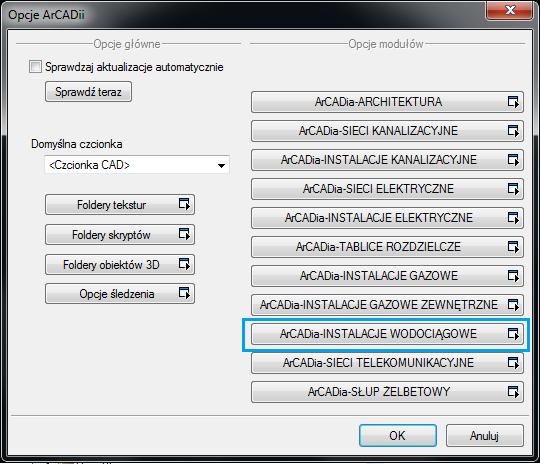Open ArCADia-SIECI KANALIZACYJNE options via popup icon
Viewport: 540px width, 464px height.
pyautogui.click(x=513, y=131)
